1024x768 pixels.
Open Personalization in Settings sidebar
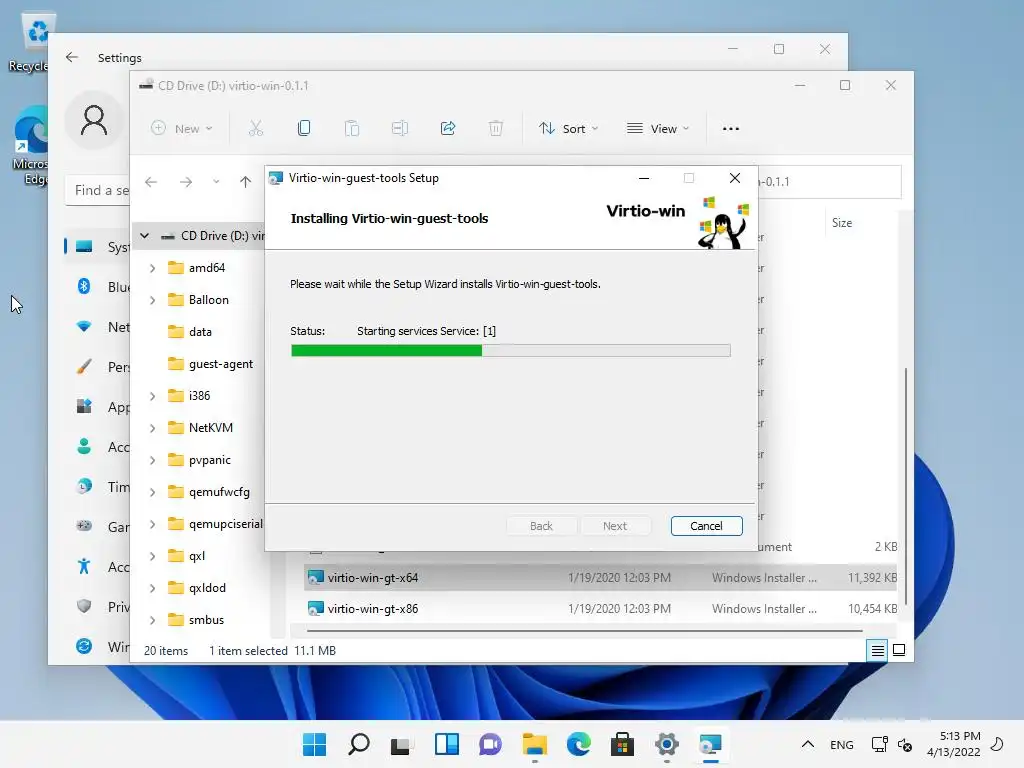click(x=98, y=367)
